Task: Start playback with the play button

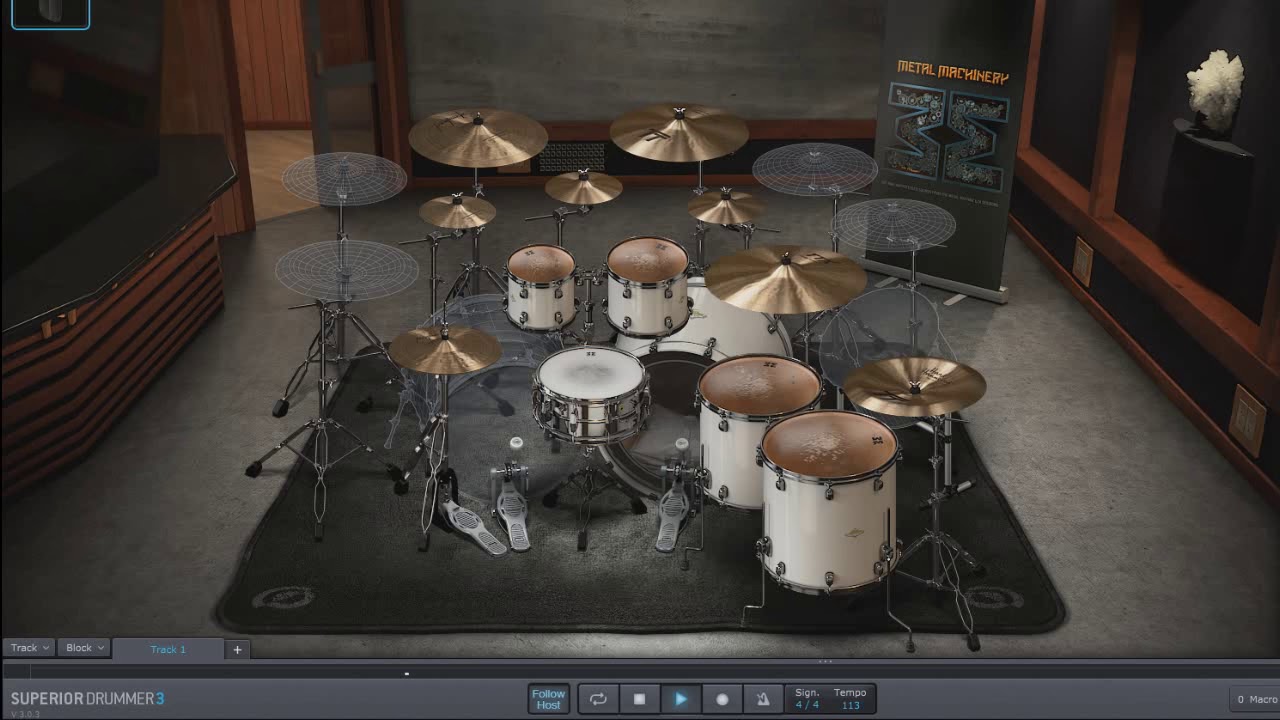Action: click(x=681, y=699)
